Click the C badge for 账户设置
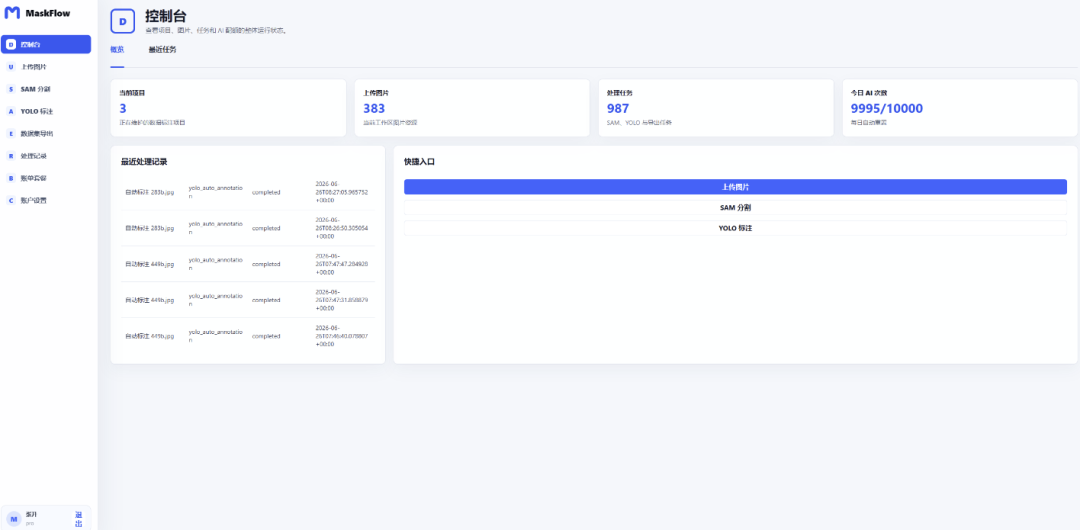 pyautogui.click(x=10, y=201)
